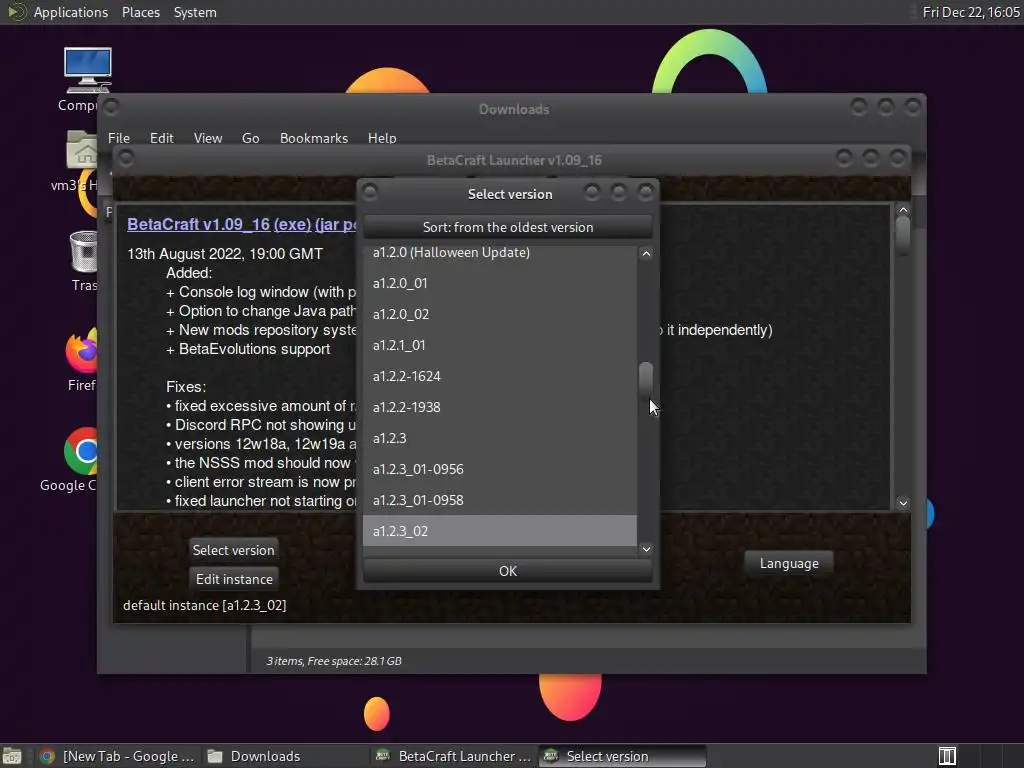Select version a1.2.0_01
Image resolution: width=1024 pixels, height=768 pixels.
500,283
